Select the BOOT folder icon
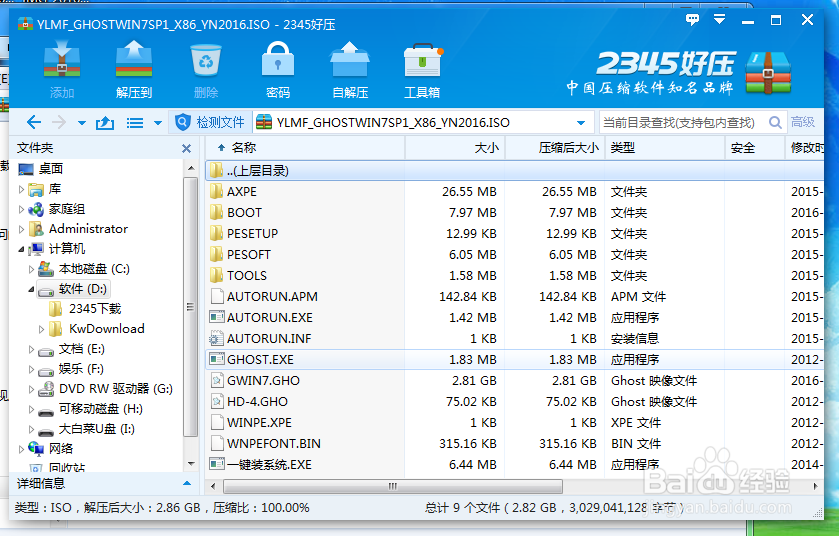 (216, 212)
